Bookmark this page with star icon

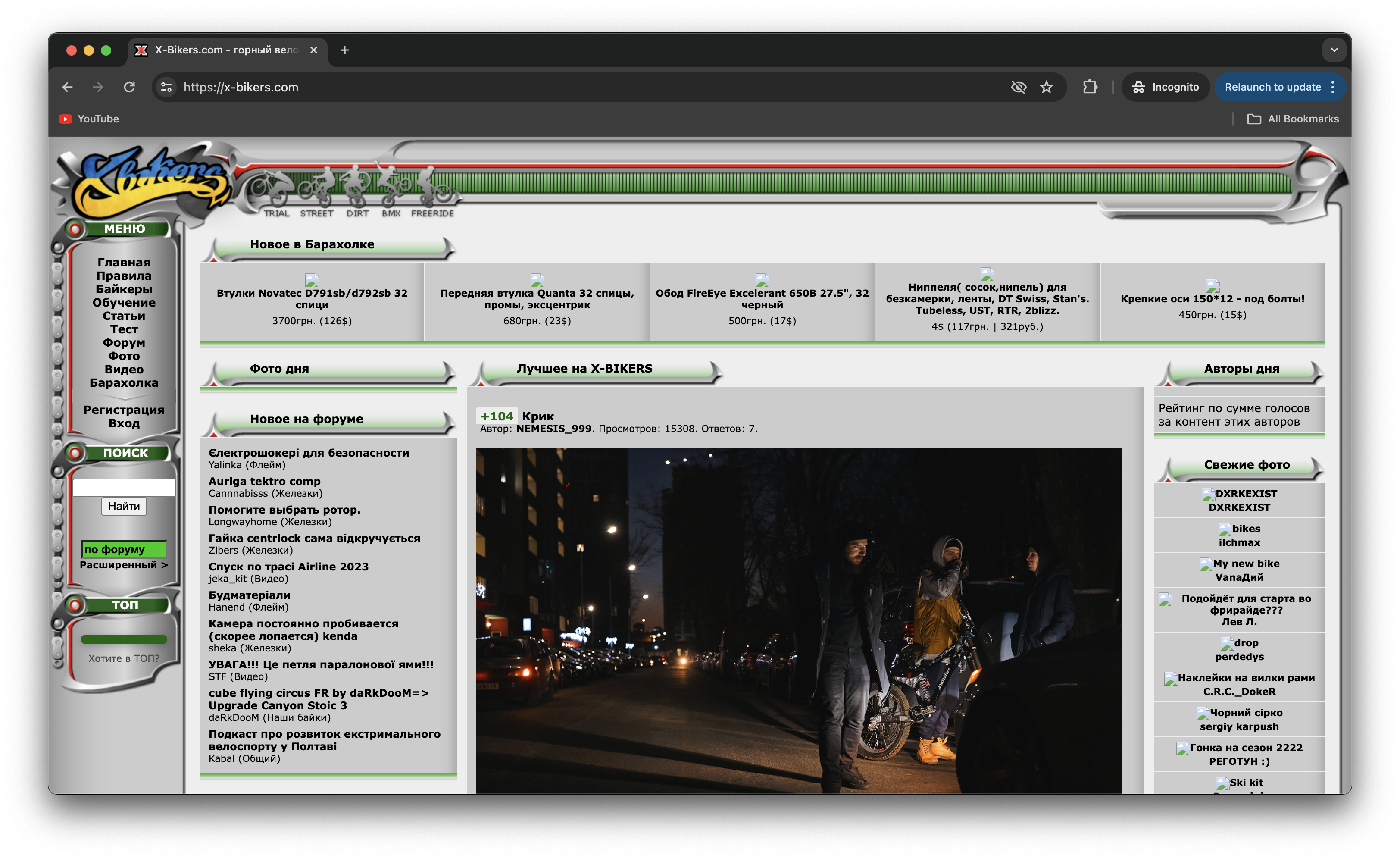pyautogui.click(x=1046, y=87)
